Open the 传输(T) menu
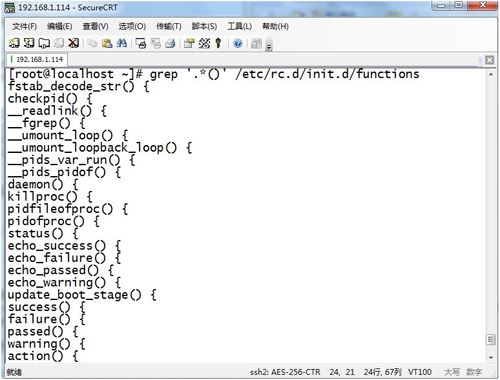Viewport: 500px width, 380px height. coord(169,26)
